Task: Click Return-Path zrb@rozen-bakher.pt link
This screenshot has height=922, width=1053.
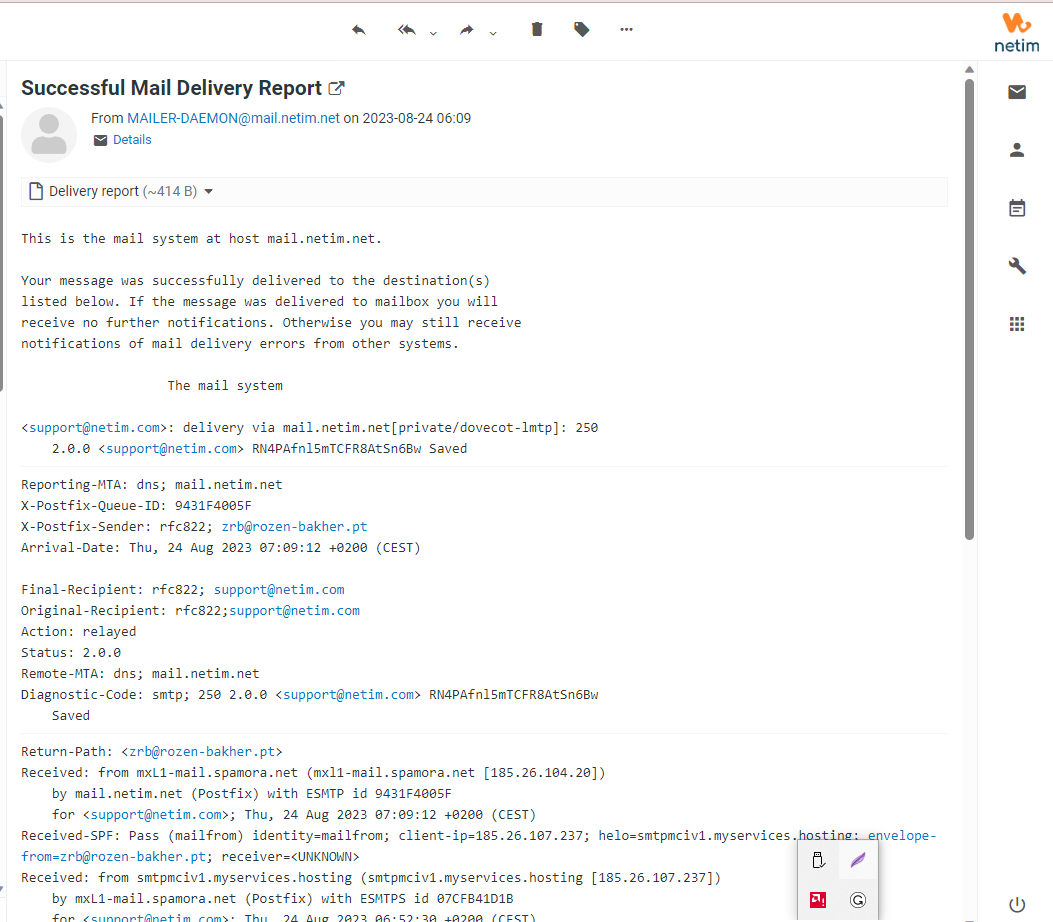Action: [202, 751]
